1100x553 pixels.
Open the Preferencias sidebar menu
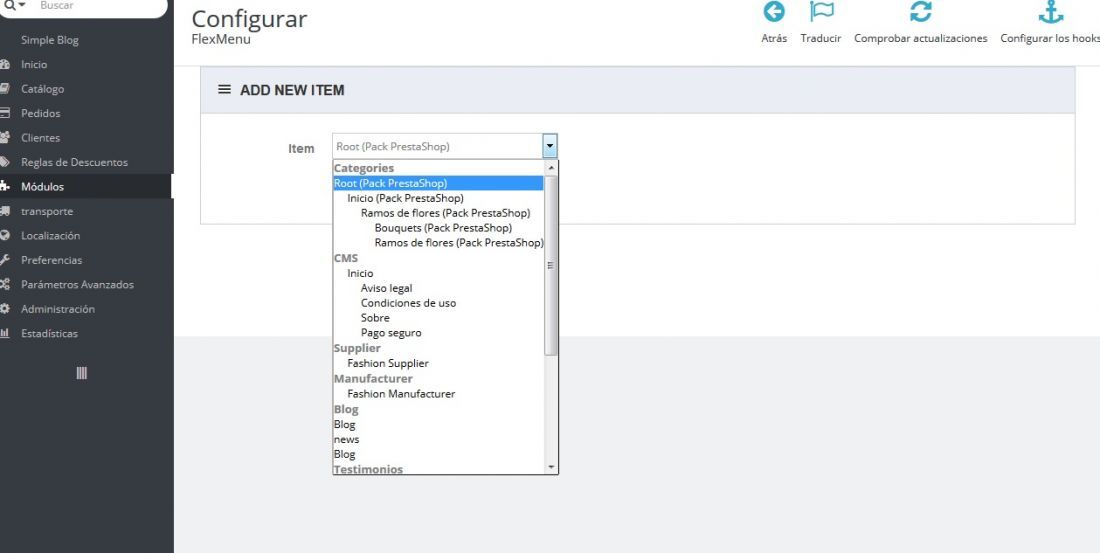(x=51, y=260)
